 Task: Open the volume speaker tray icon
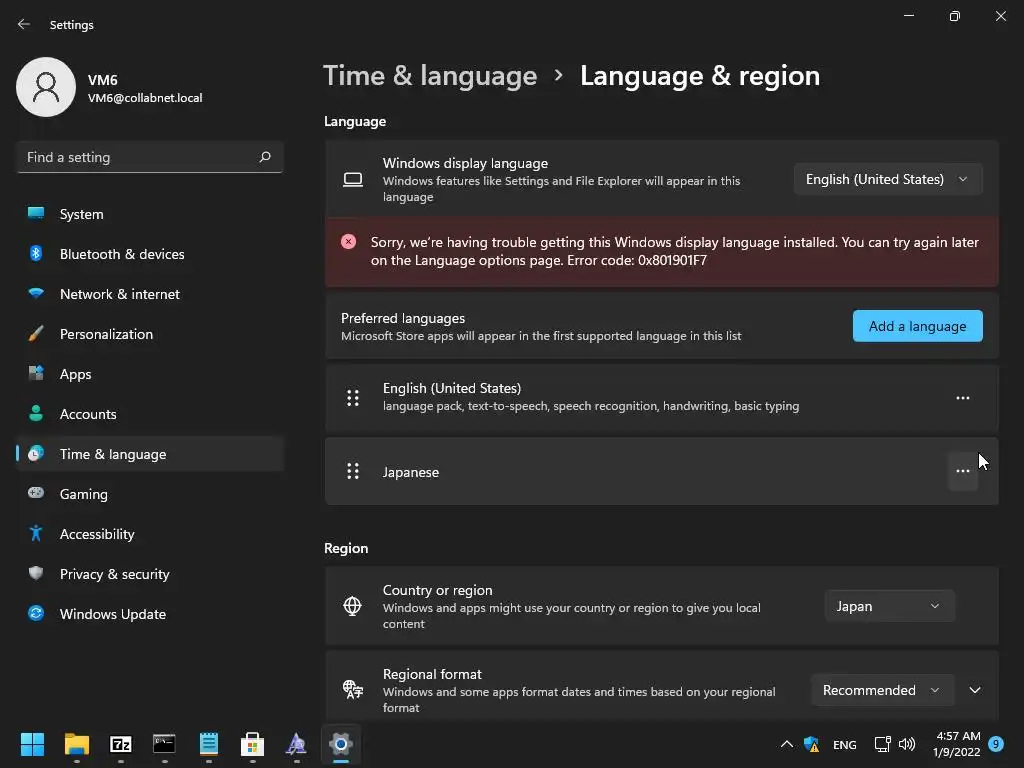tap(907, 744)
